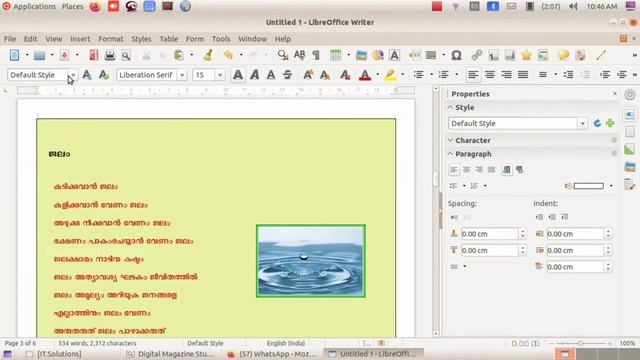Click the Open folder icon
This screenshot has height=360, width=640.
(40, 55)
